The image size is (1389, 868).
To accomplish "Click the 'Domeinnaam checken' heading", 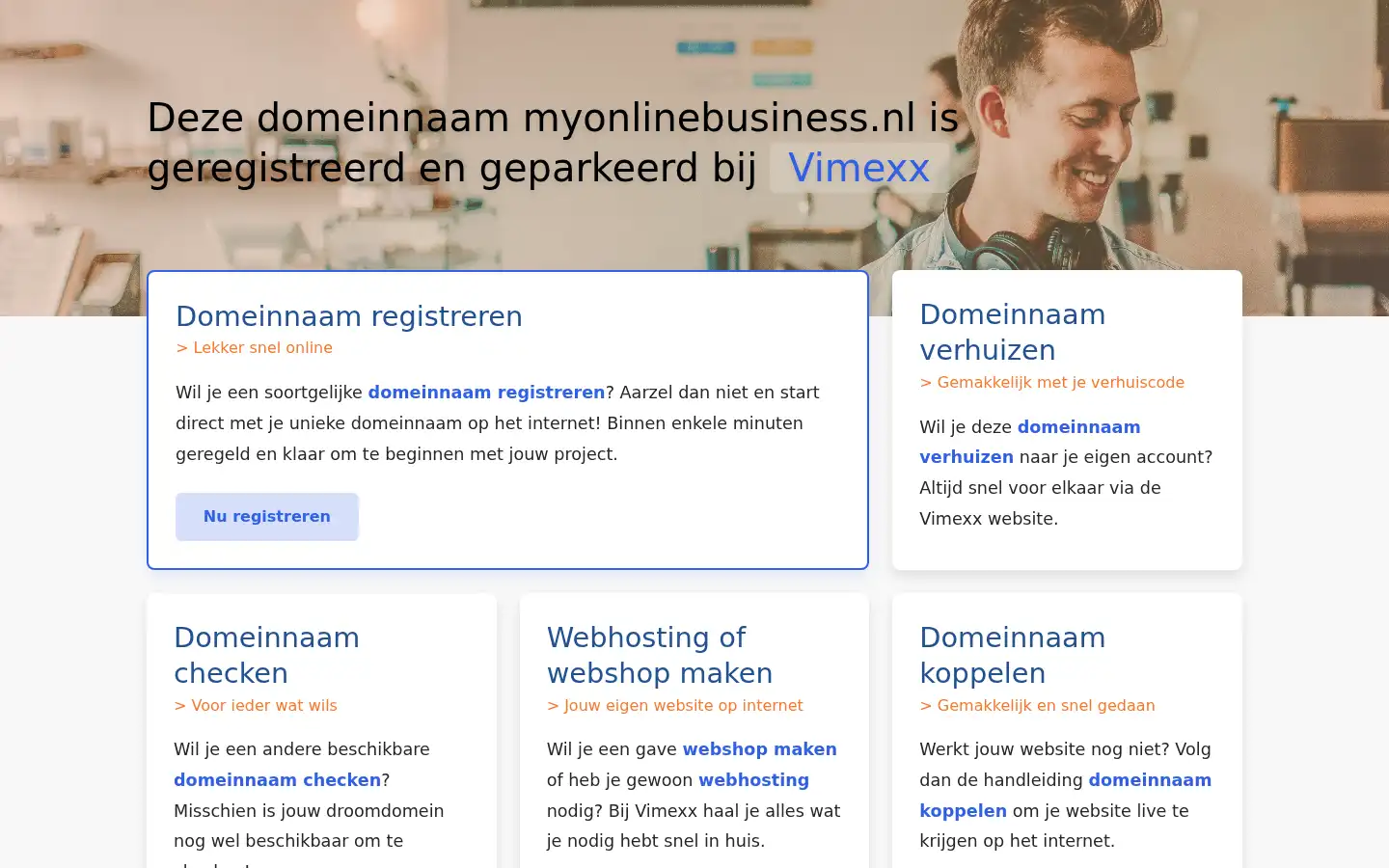I will tap(266, 655).
